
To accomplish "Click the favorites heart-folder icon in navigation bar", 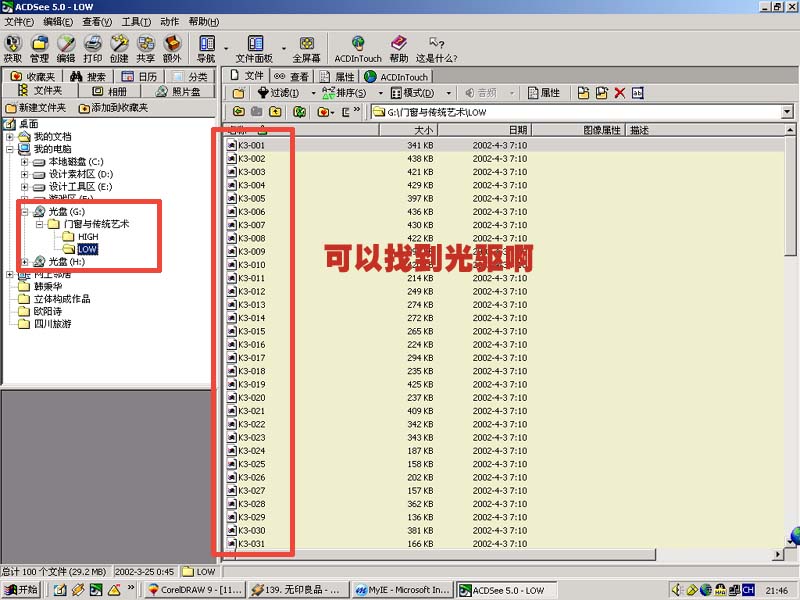I will click(322, 112).
